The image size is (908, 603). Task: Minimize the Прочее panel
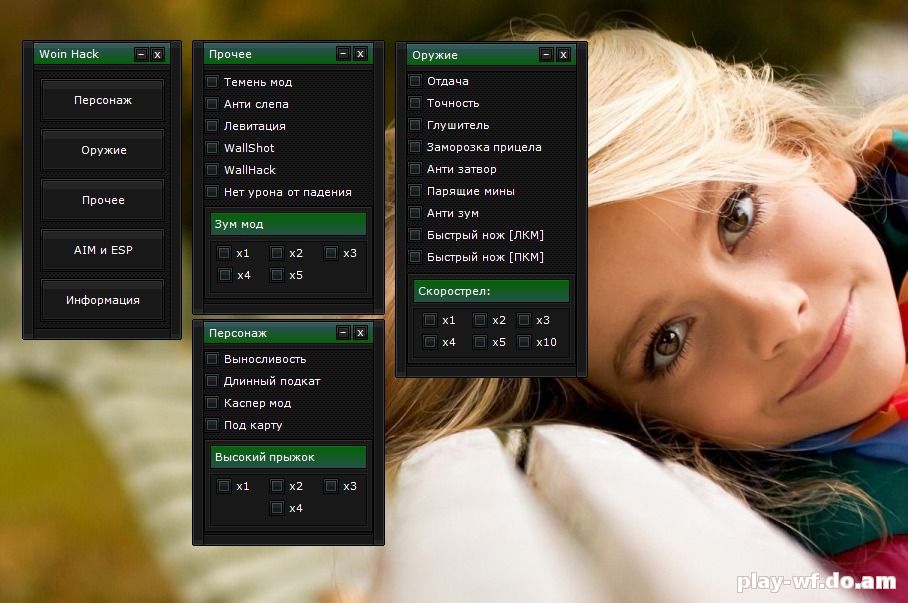click(343, 54)
